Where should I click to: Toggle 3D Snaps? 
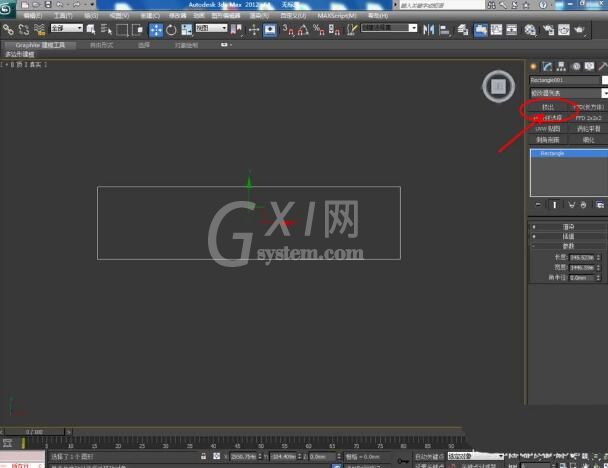[x=288, y=29]
